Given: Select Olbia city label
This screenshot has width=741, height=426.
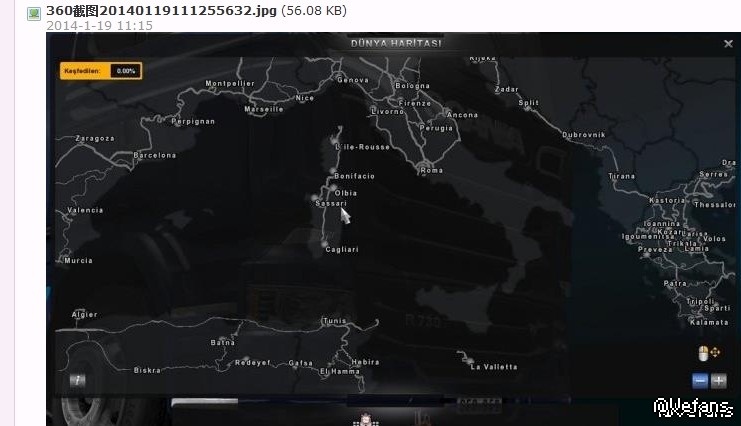Looking at the screenshot, I should point(345,193).
